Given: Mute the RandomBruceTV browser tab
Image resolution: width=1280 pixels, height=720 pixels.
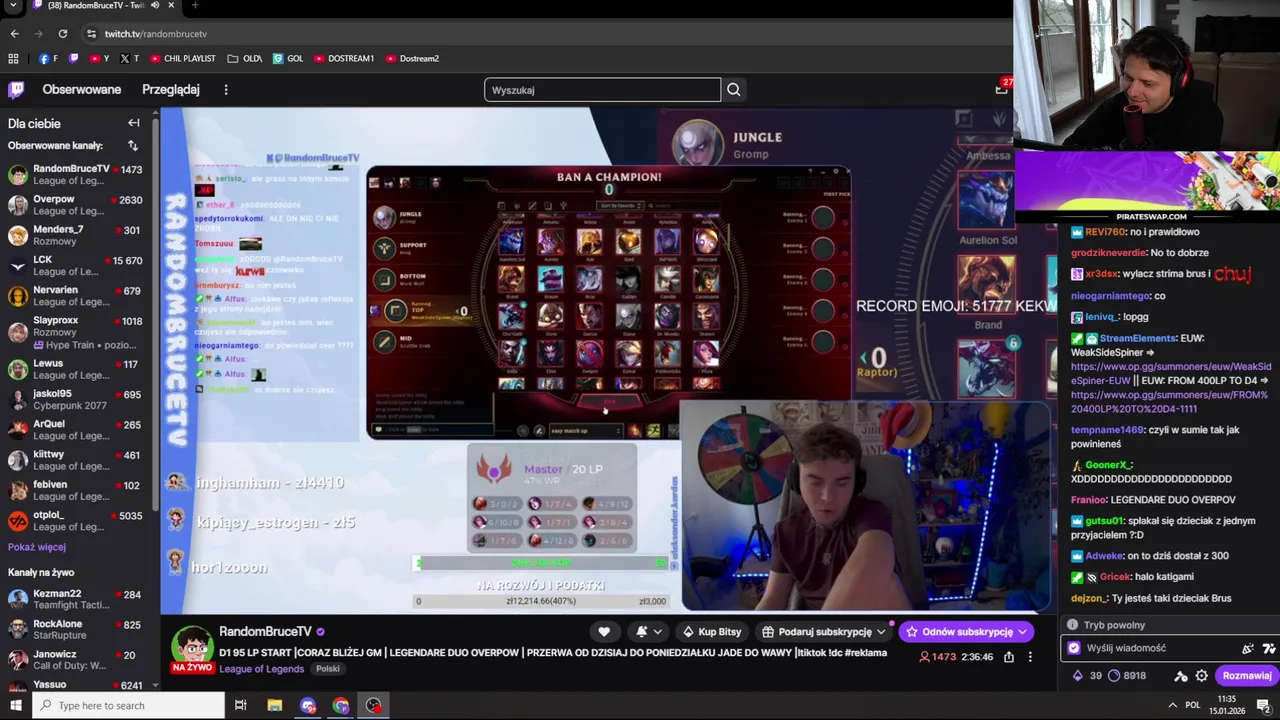Looking at the screenshot, I should 155,5.
